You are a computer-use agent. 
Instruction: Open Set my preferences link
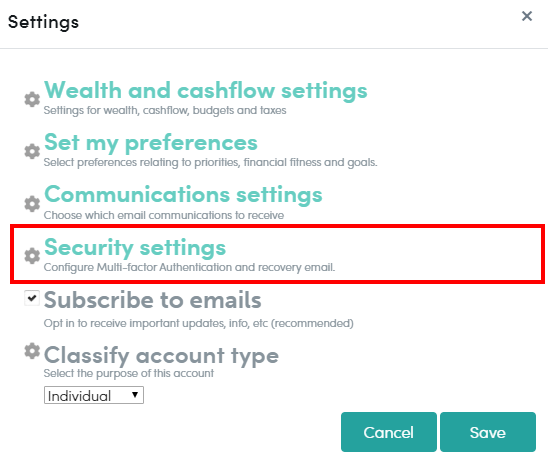click(x=151, y=143)
